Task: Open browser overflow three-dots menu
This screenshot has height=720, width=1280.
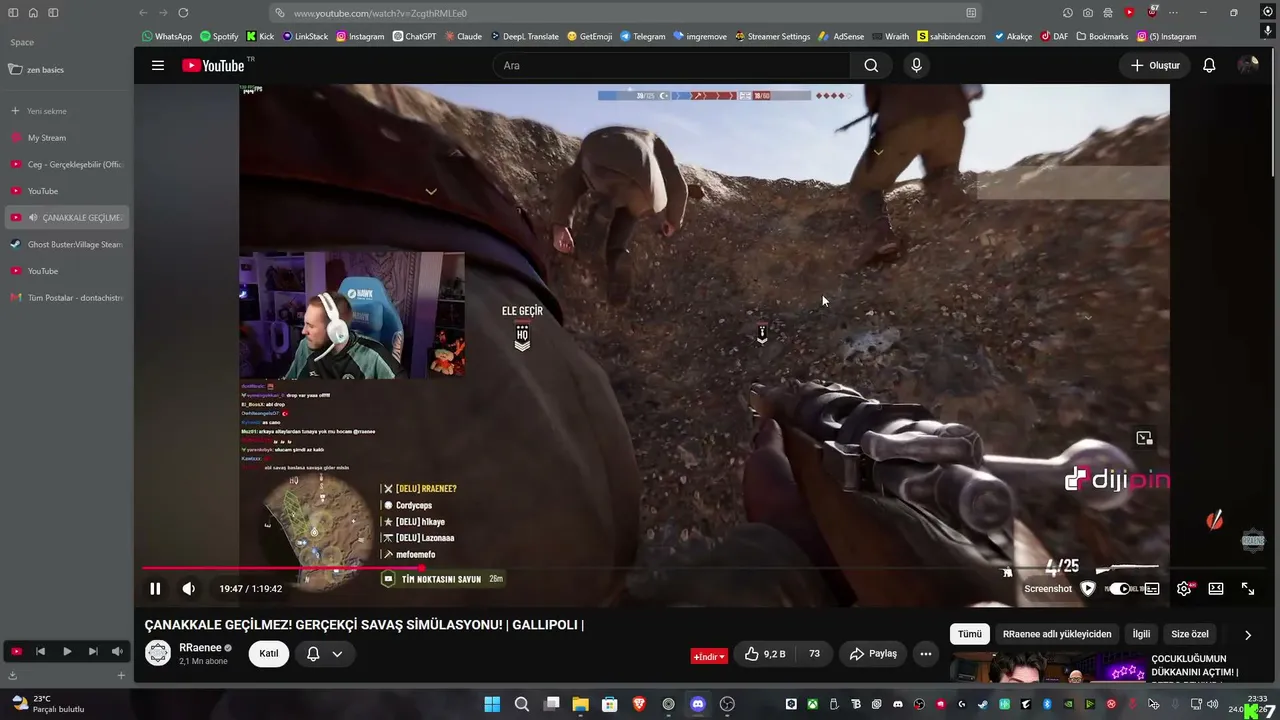Action: pos(1173,13)
